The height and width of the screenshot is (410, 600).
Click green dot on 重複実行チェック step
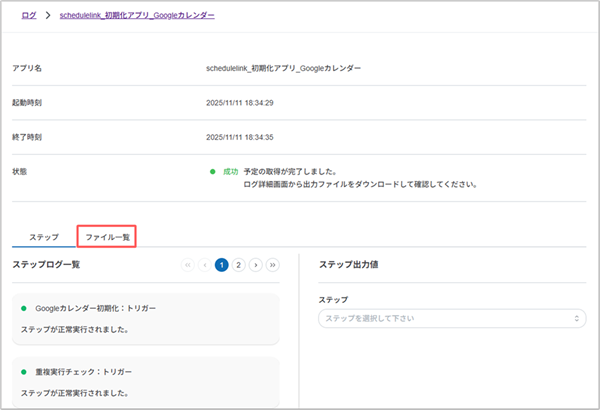(24, 372)
